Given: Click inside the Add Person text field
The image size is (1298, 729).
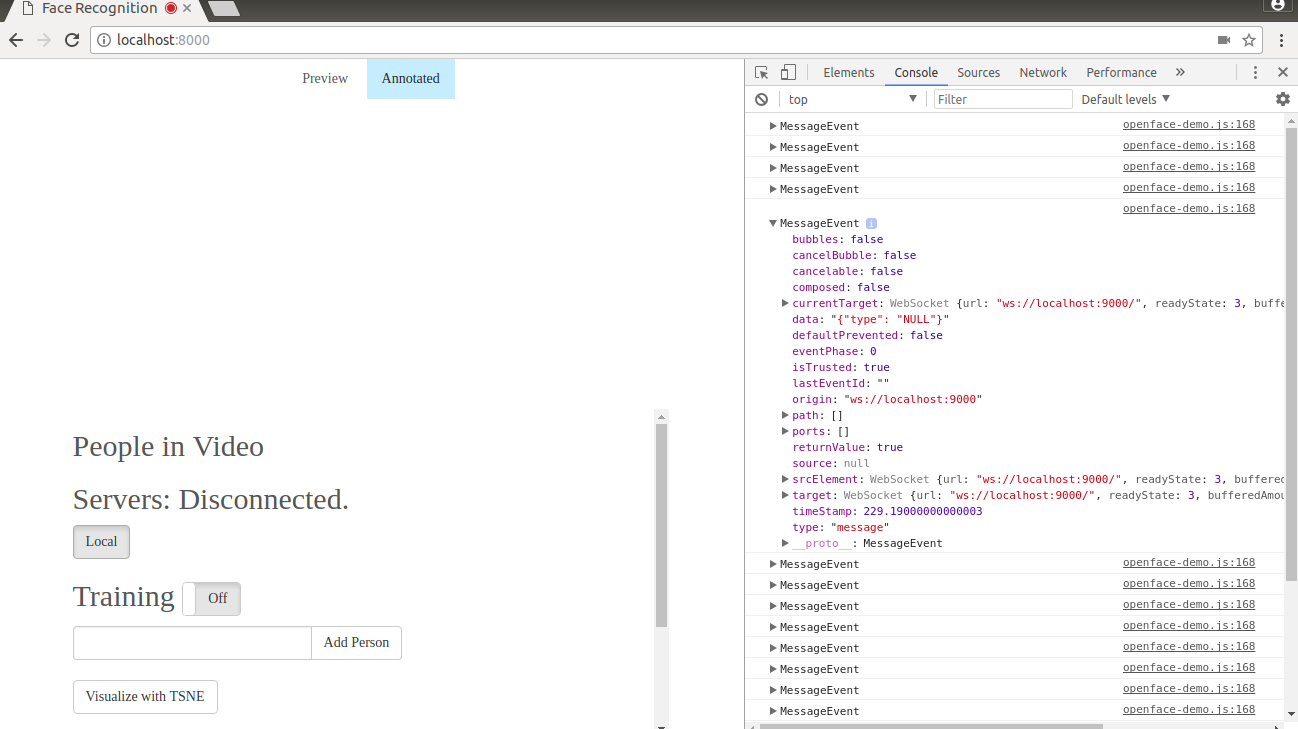Looking at the screenshot, I should pyautogui.click(x=190, y=643).
